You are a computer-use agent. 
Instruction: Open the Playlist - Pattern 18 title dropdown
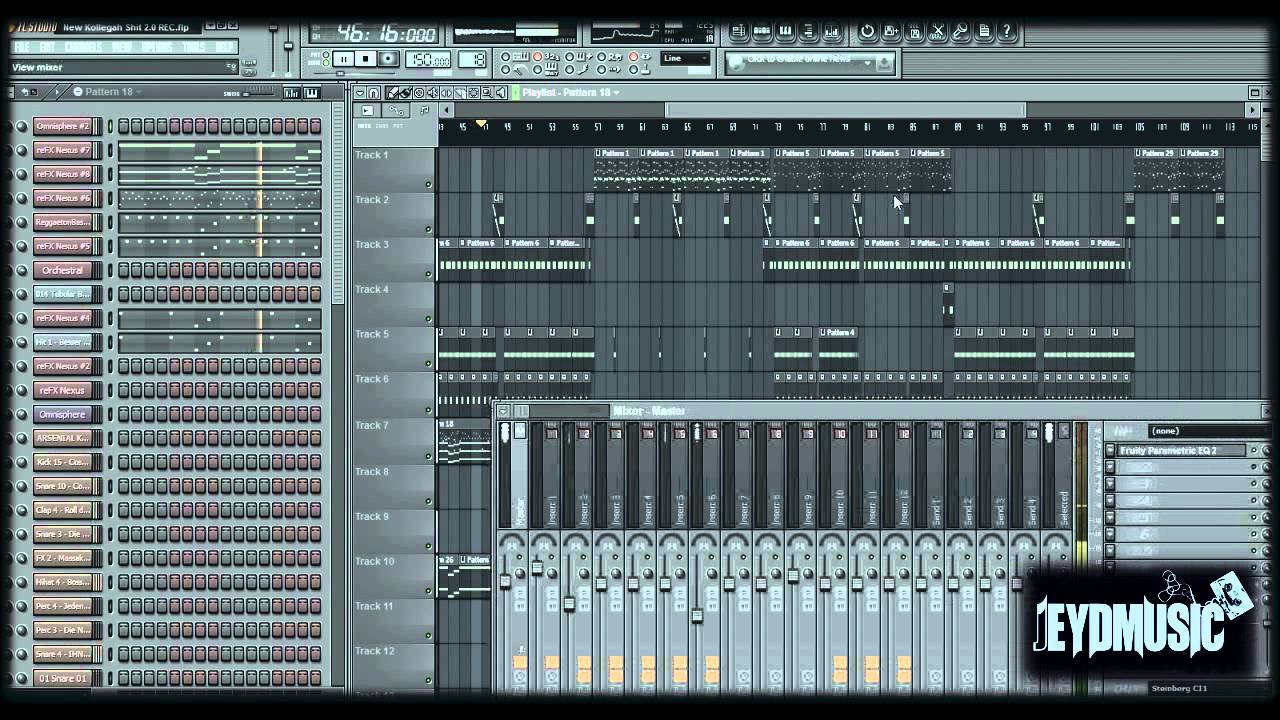[x=570, y=92]
